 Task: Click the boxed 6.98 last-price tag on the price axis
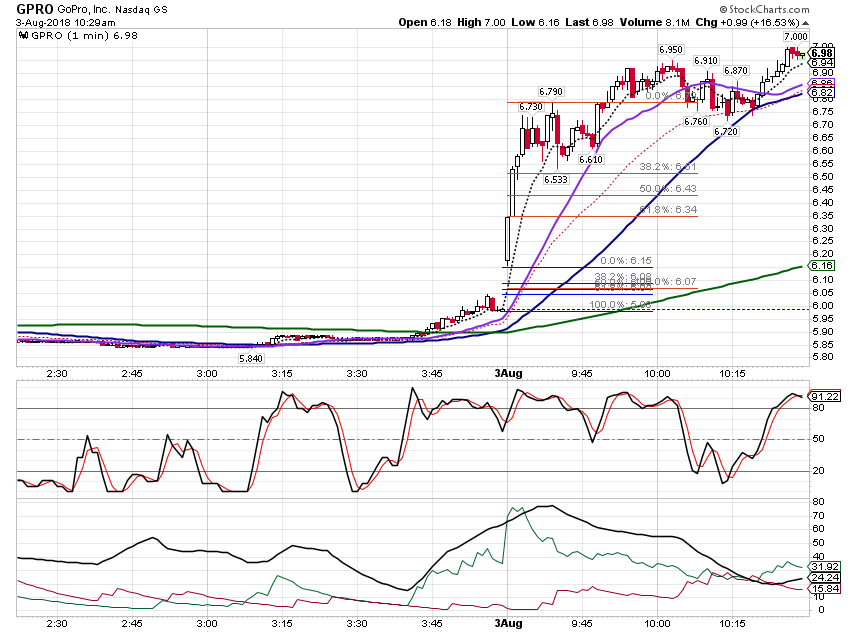tap(822, 53)
